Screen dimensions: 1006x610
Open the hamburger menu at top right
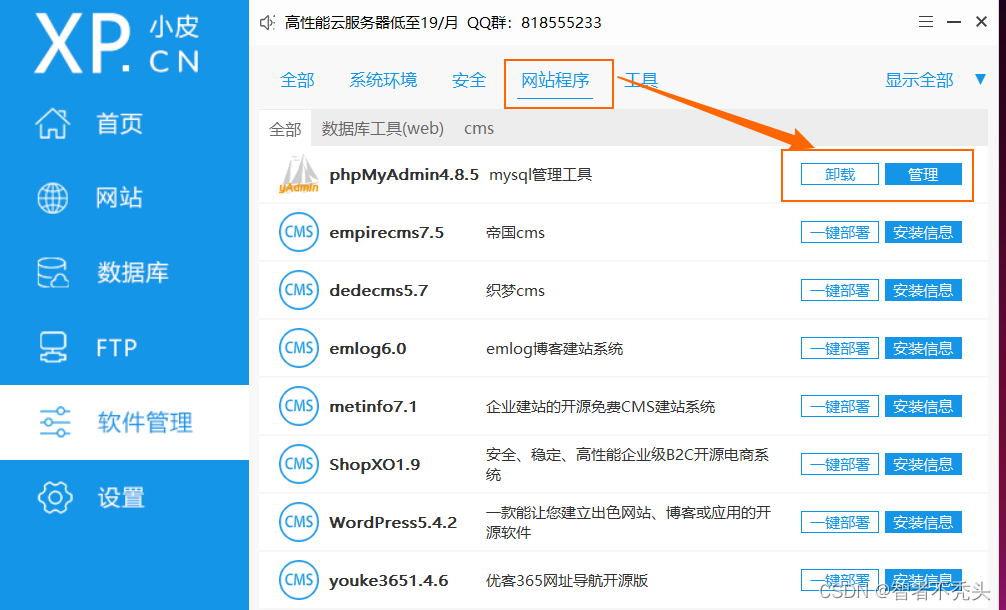926,20
